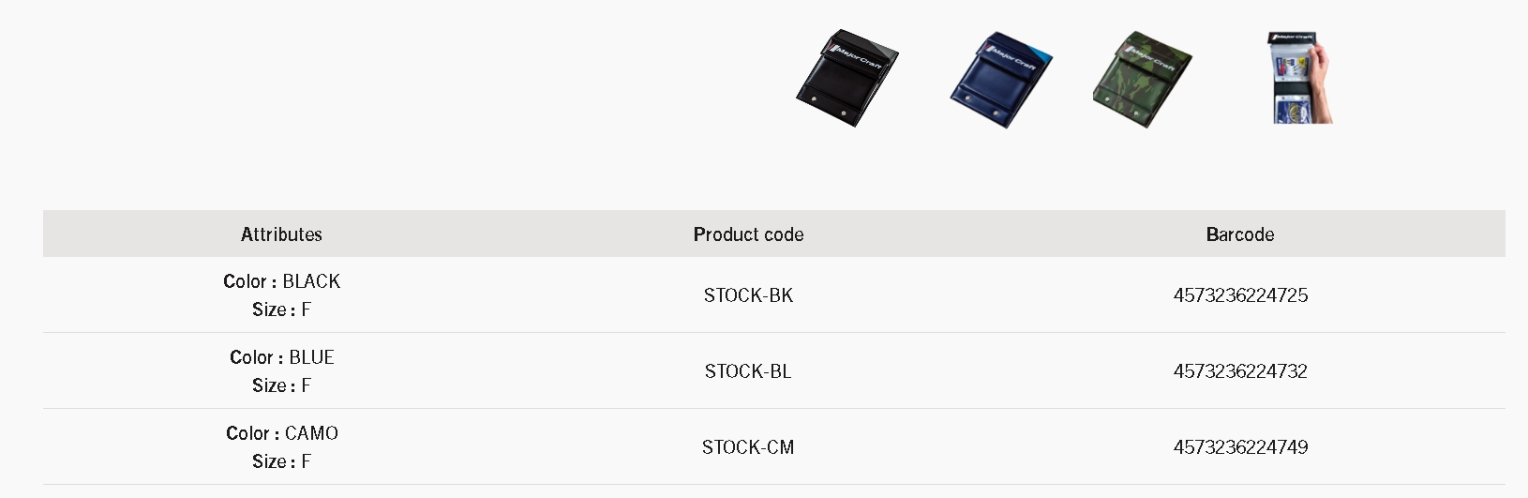The image size is (1528, 498).
Task: Click the Color : BLACK attribute text
Action: click(282, 281)
